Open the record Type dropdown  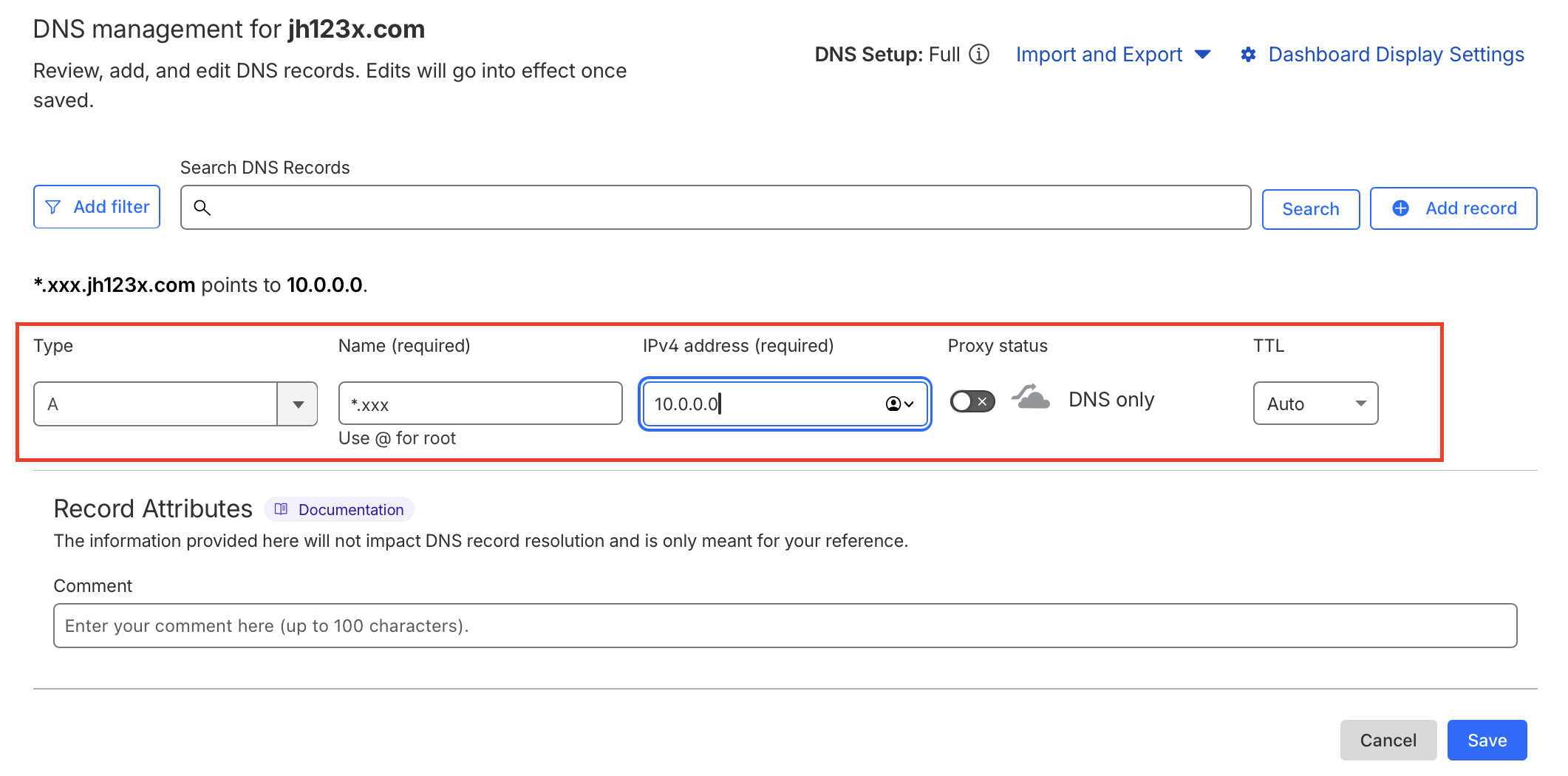298,404
